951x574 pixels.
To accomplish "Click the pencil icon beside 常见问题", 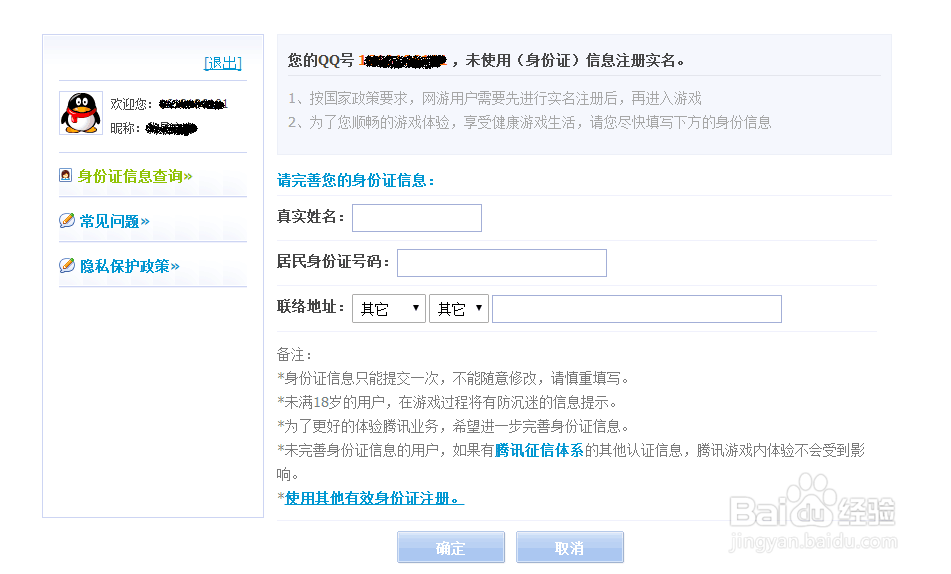I will (67, 220).
